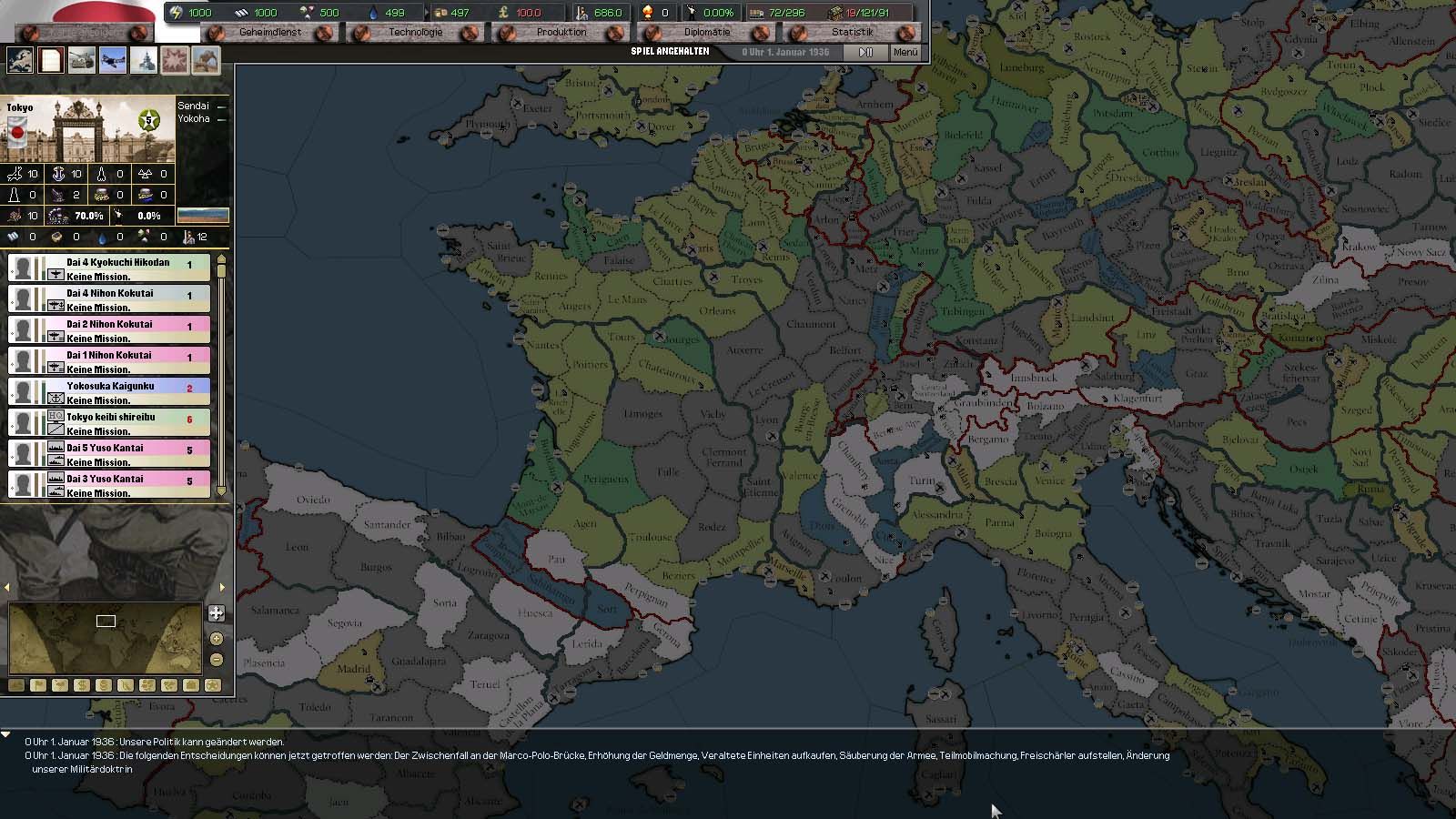The height and width of the screenshot is (819, 1456).
Task: Click the nuclear explosion icon in top bar
Action: [647, 13]
